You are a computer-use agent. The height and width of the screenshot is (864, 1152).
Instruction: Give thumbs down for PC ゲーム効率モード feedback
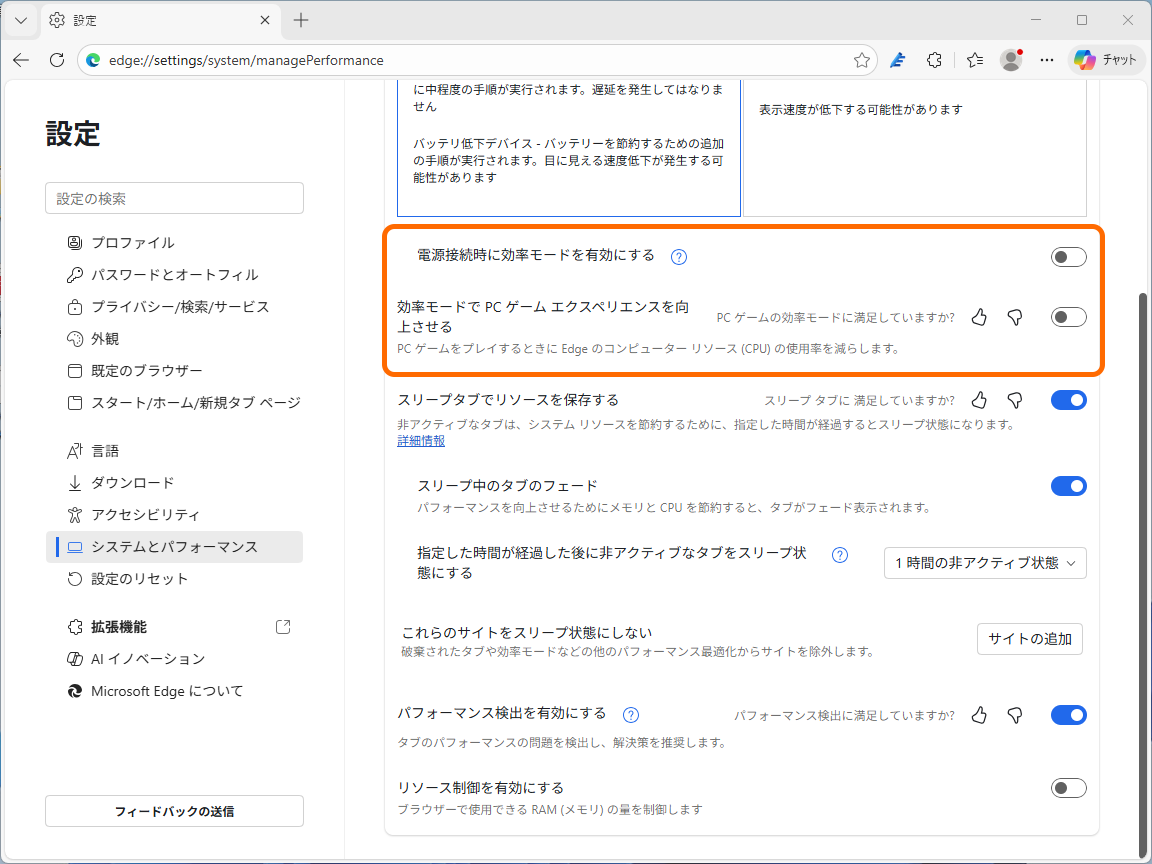(1014, 317)
